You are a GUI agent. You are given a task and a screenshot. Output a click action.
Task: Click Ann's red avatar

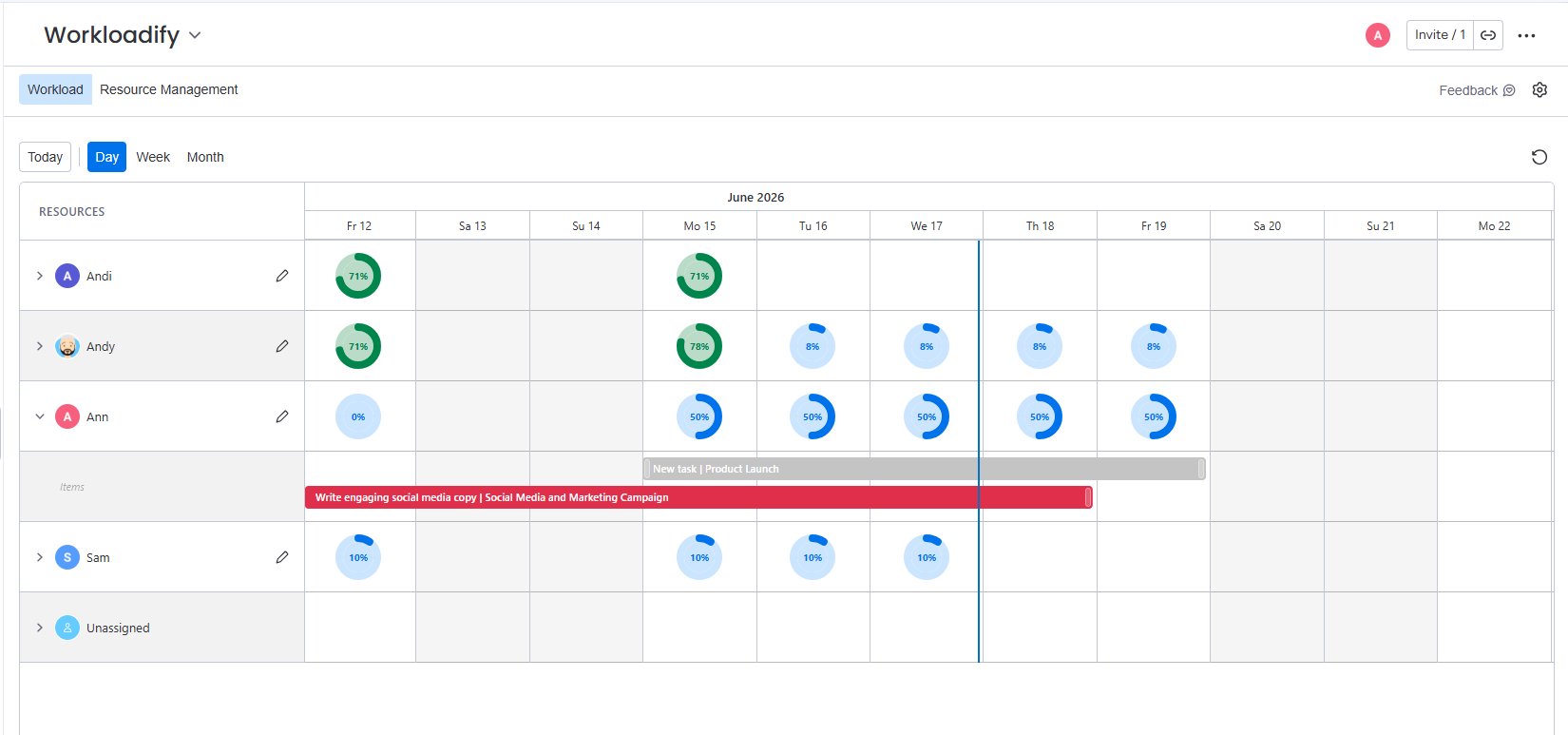pos(67,416)
